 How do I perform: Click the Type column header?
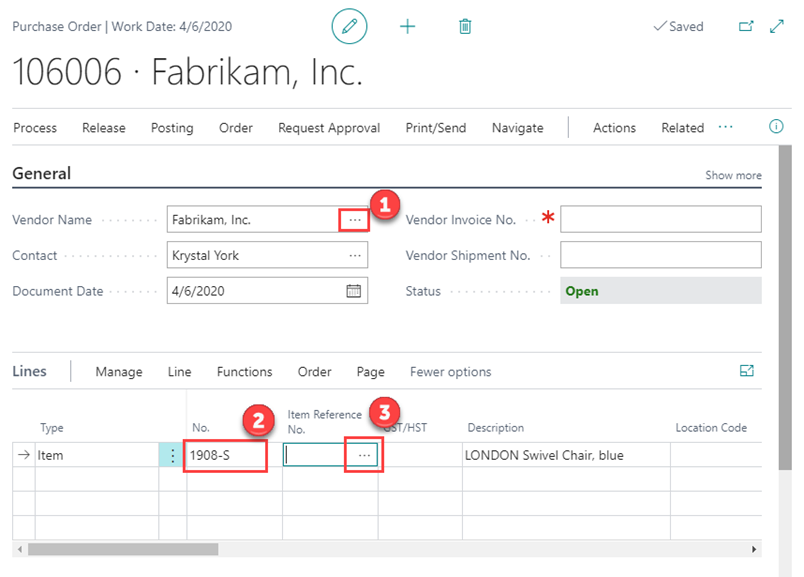pyautogui.click(x=52, y=428)
